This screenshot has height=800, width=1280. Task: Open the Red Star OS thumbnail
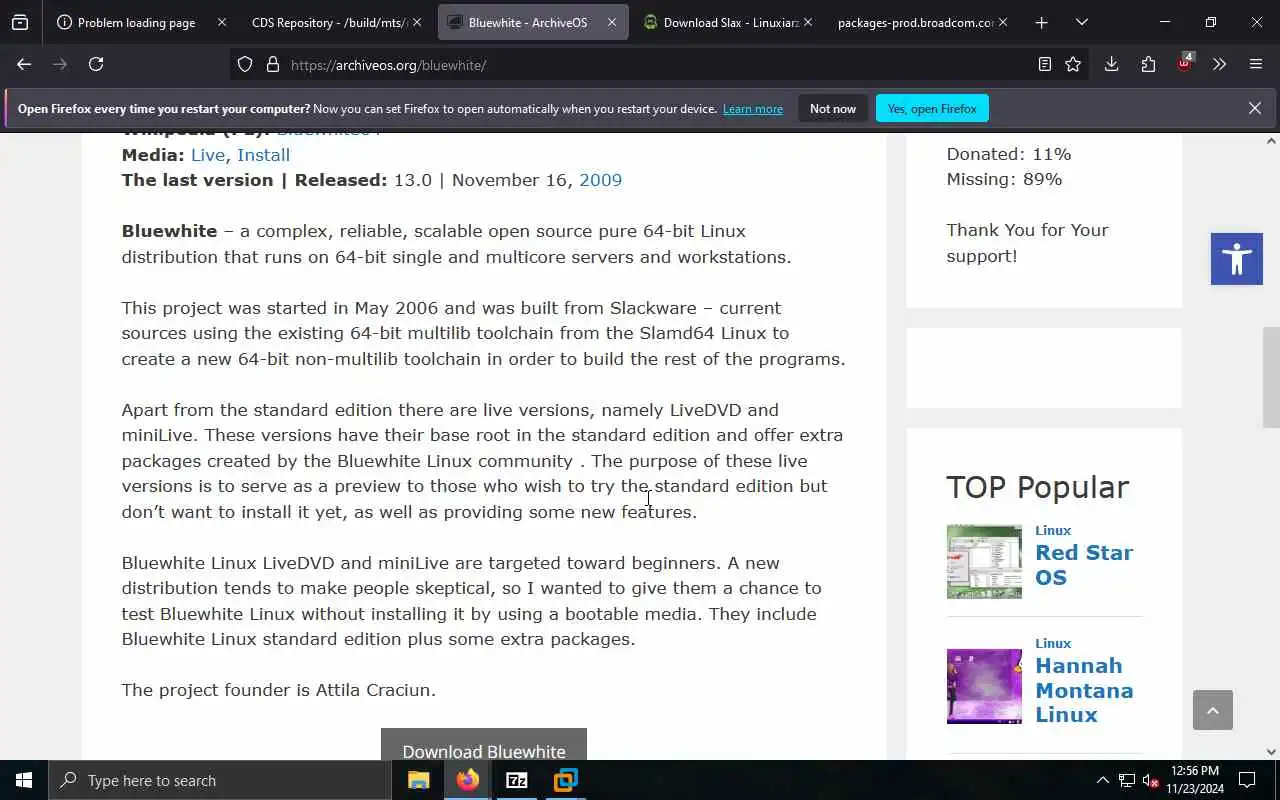tap(984, 561)
